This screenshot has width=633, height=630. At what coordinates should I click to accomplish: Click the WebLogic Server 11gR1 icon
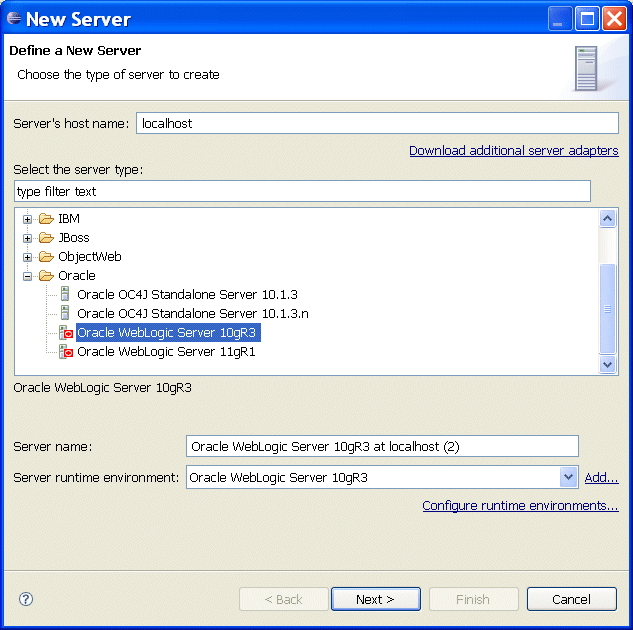tap(66, 352)
